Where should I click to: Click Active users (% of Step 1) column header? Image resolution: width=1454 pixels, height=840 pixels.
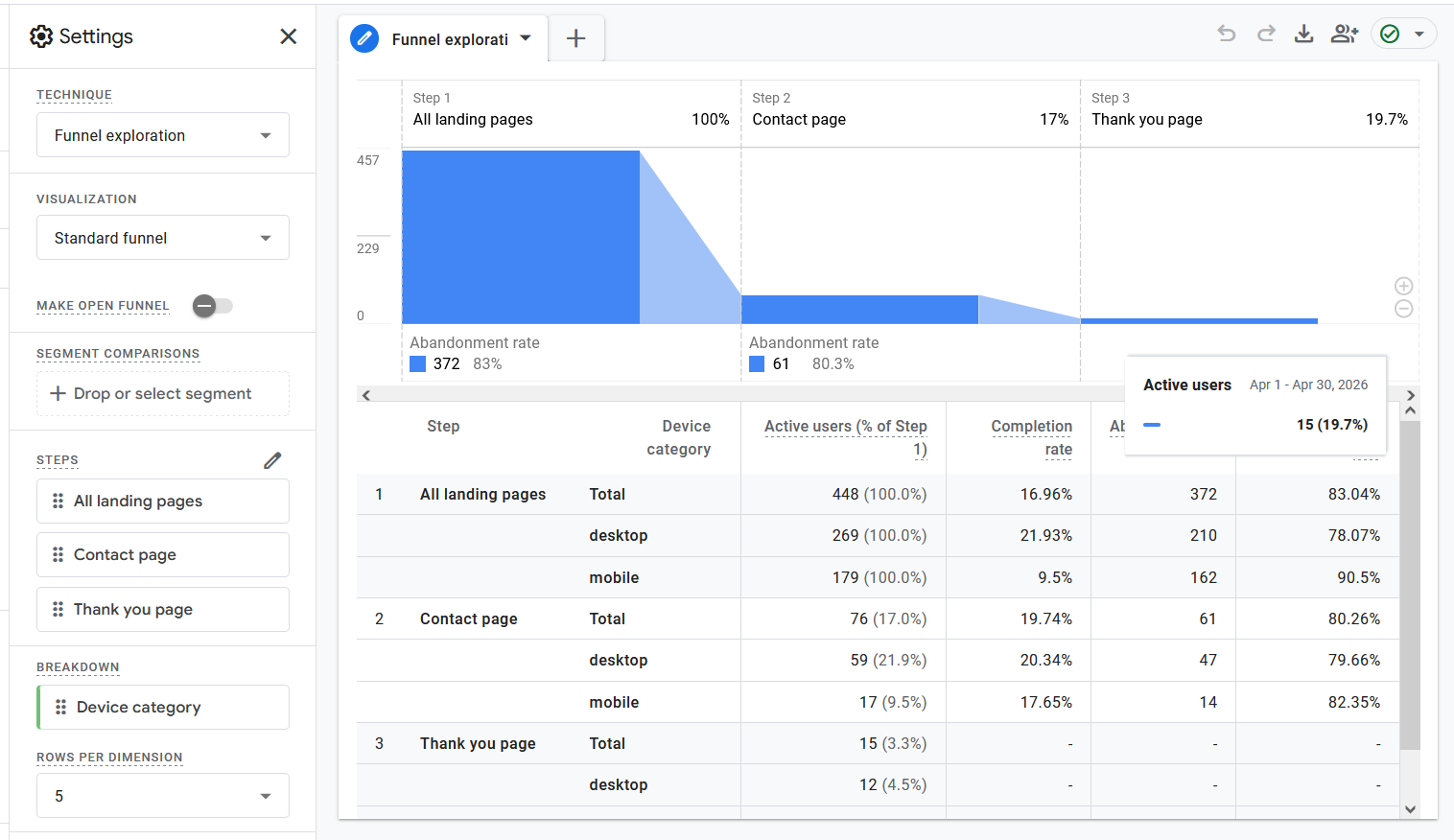pos(845,437)
